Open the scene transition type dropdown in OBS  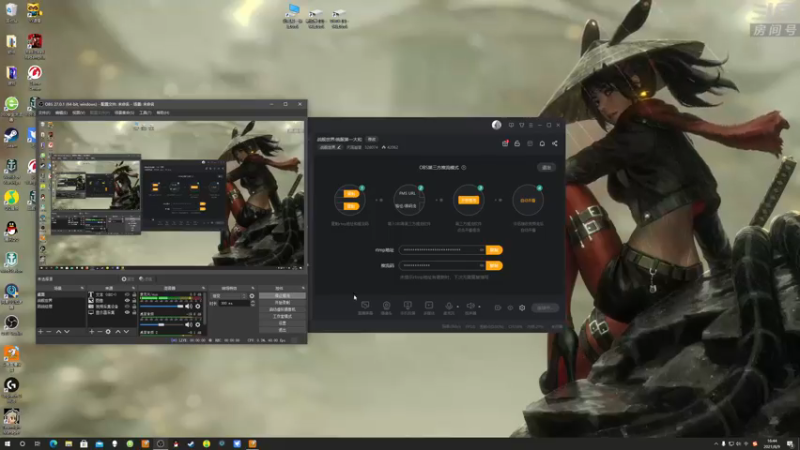coord(229,296)
